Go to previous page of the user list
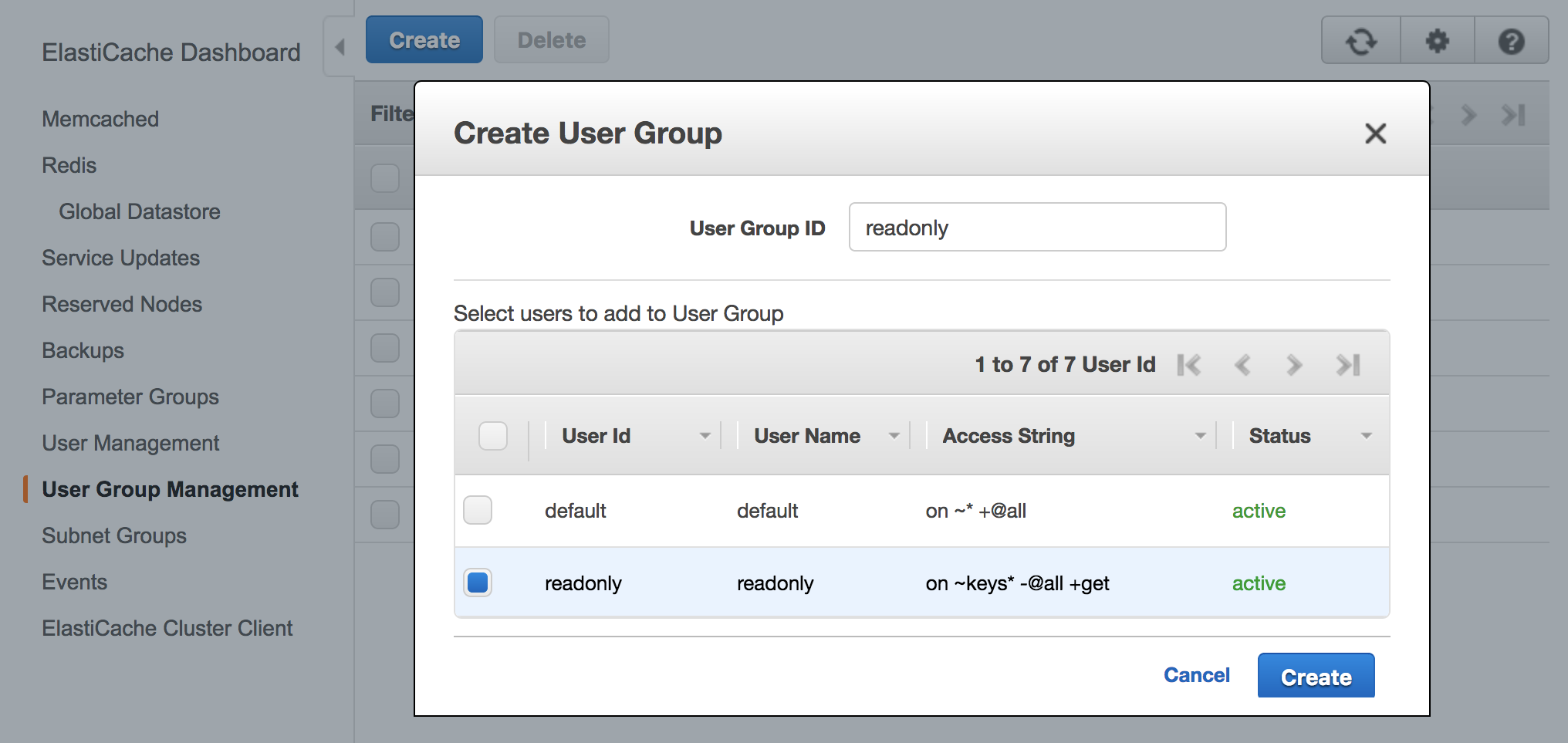Image resolution: width=1568 pixels, height=743 pixels. coord(1242,365)
